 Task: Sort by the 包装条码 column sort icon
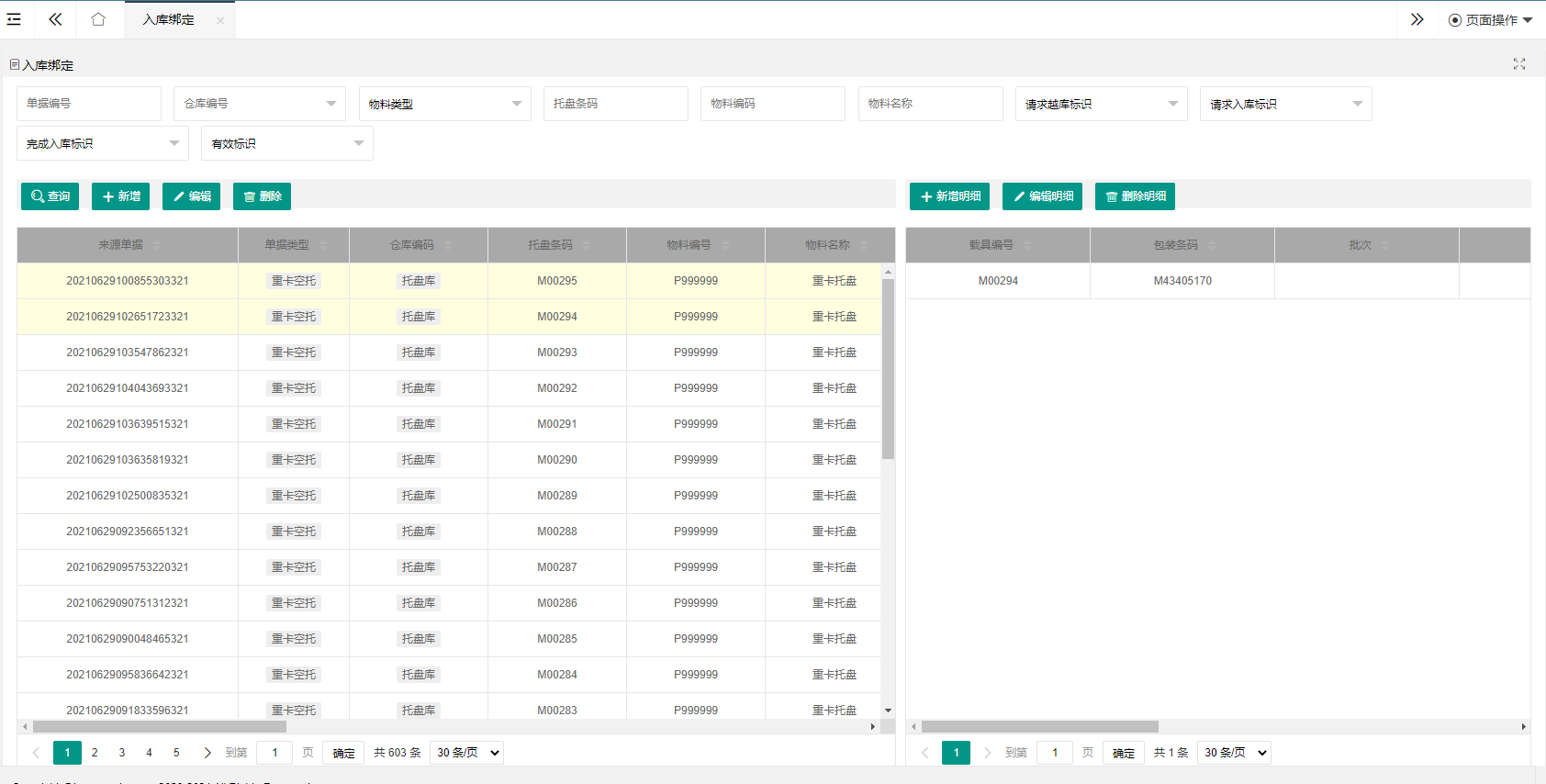(x=1212, y=245)
